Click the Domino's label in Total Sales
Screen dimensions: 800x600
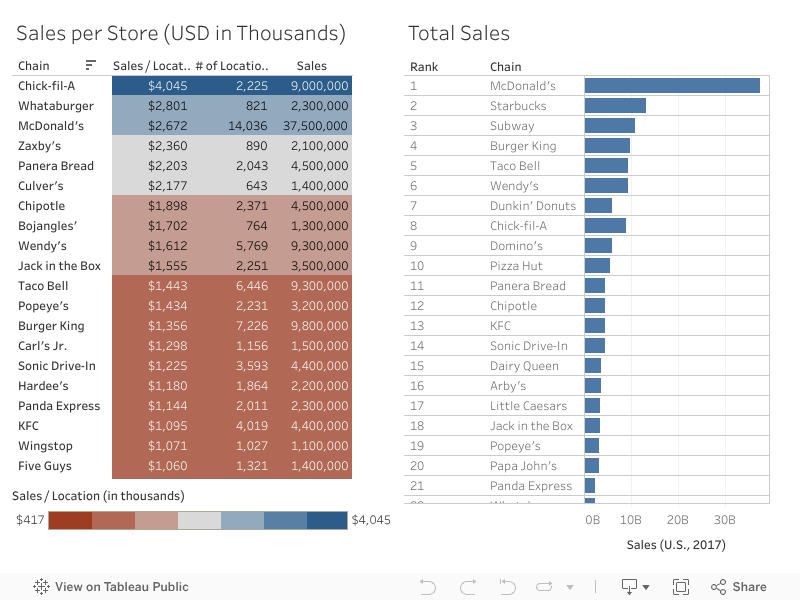click(x=516, y=245)
